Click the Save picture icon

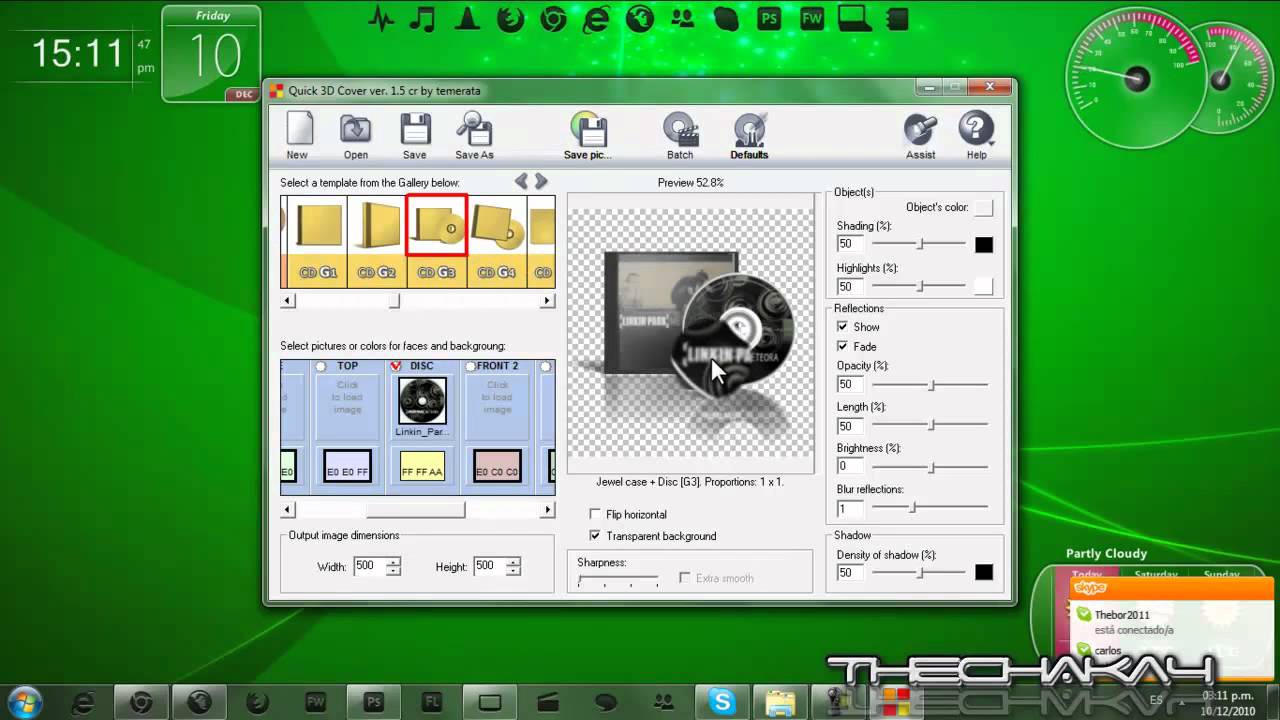tap(589, 129)
